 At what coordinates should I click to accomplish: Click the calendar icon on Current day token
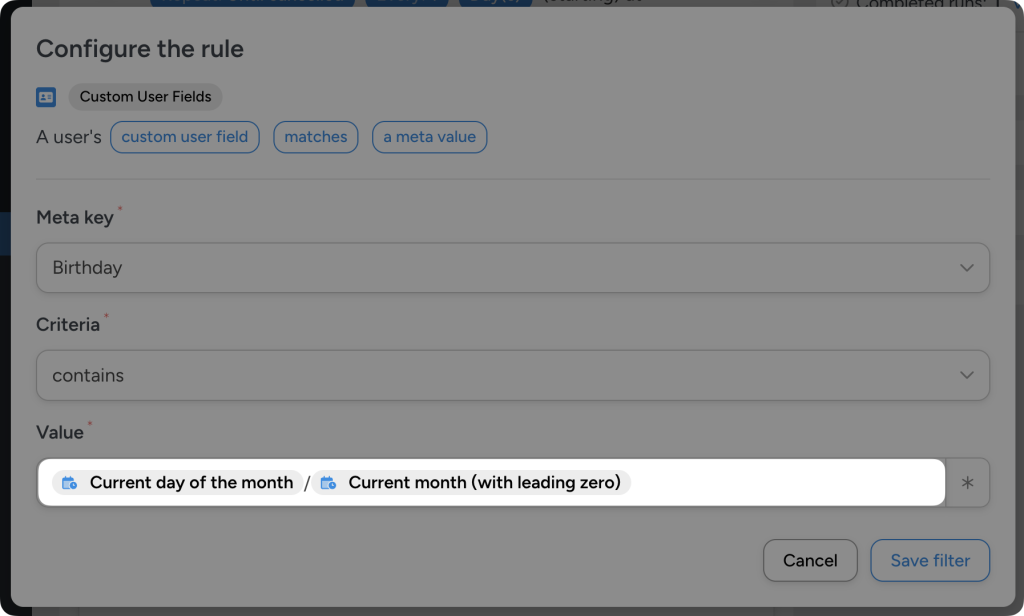click(x=69, y=482)
